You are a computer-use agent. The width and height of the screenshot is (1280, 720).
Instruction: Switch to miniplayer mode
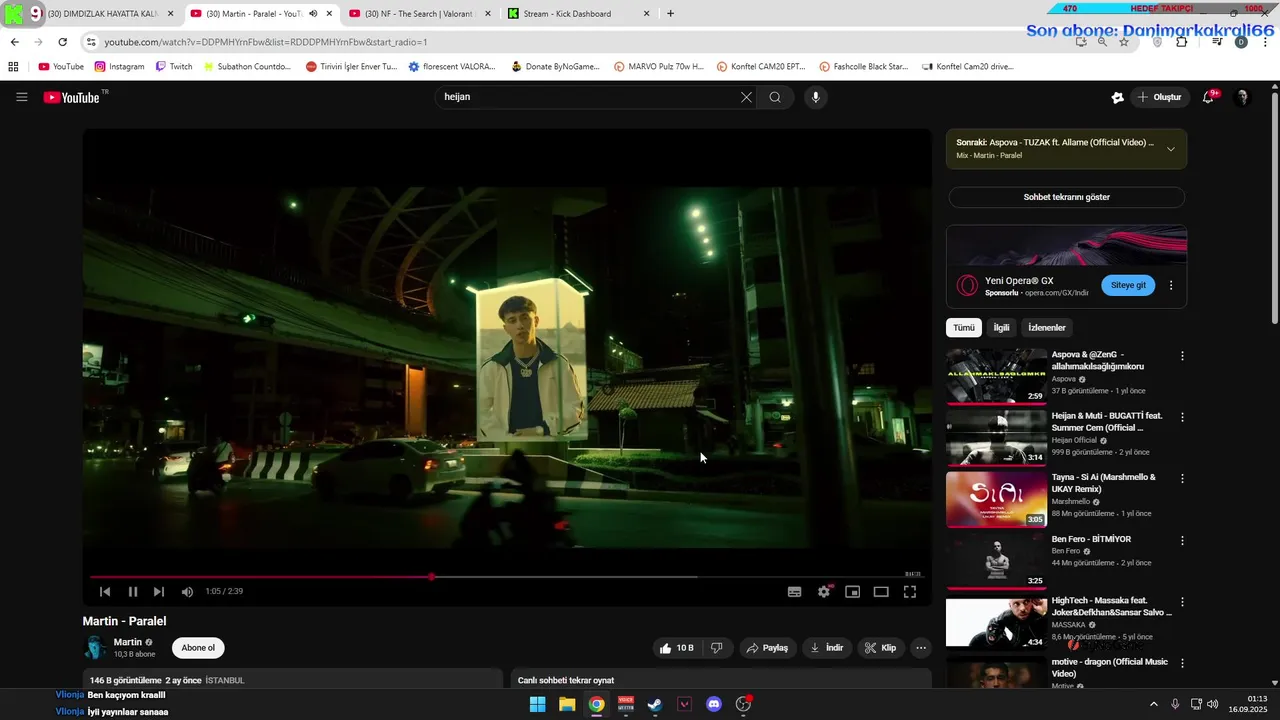[853, 591]
